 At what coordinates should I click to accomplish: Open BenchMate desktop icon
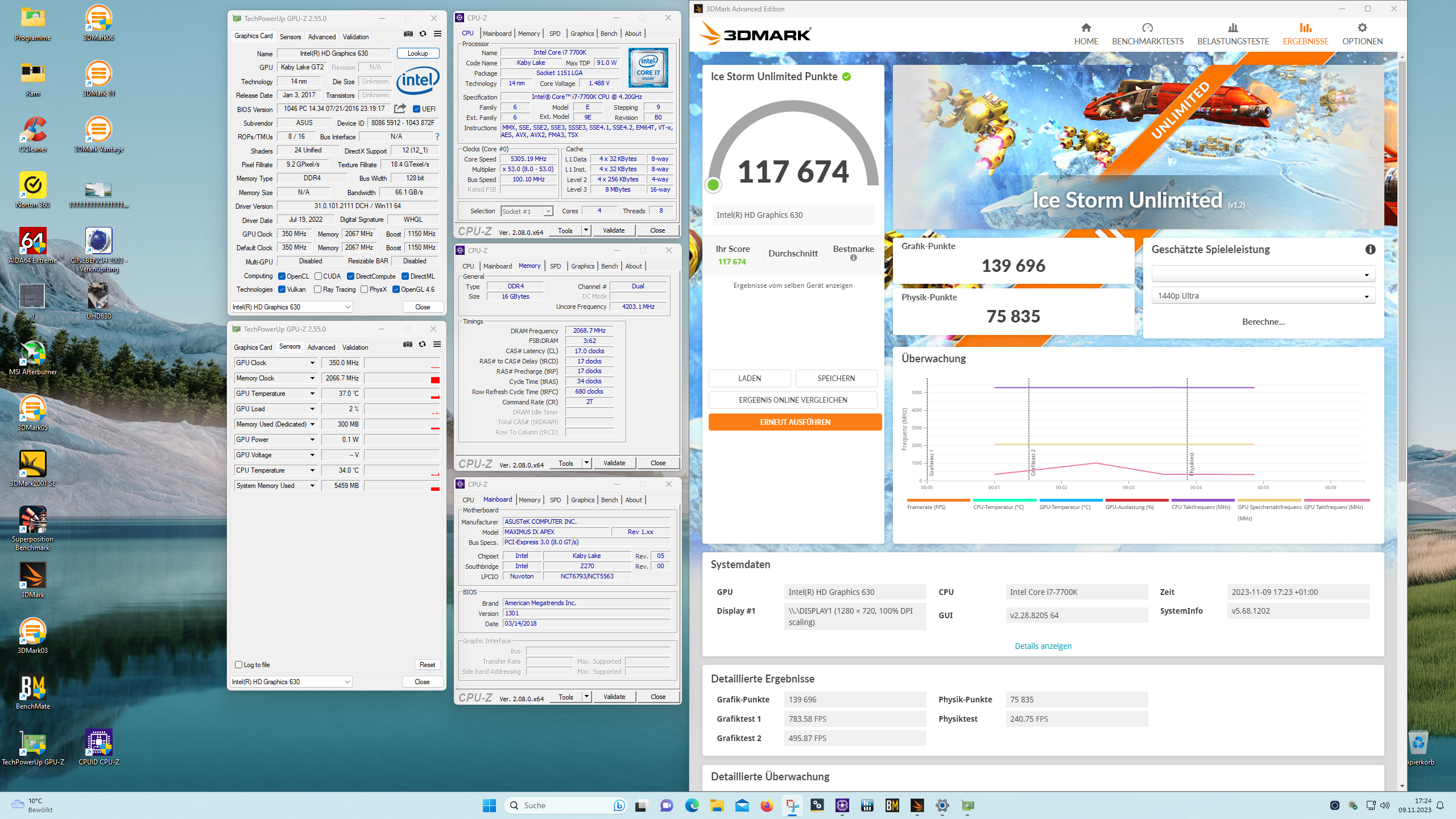(x=33, y=692)
